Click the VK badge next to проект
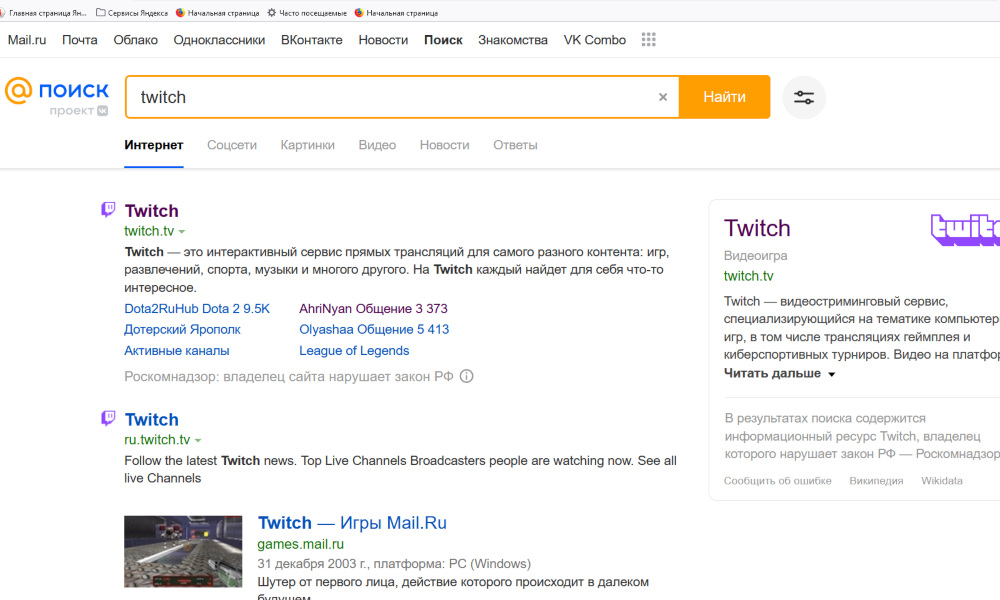This screenshot has width=1000, height=600. tap(103, 111)
